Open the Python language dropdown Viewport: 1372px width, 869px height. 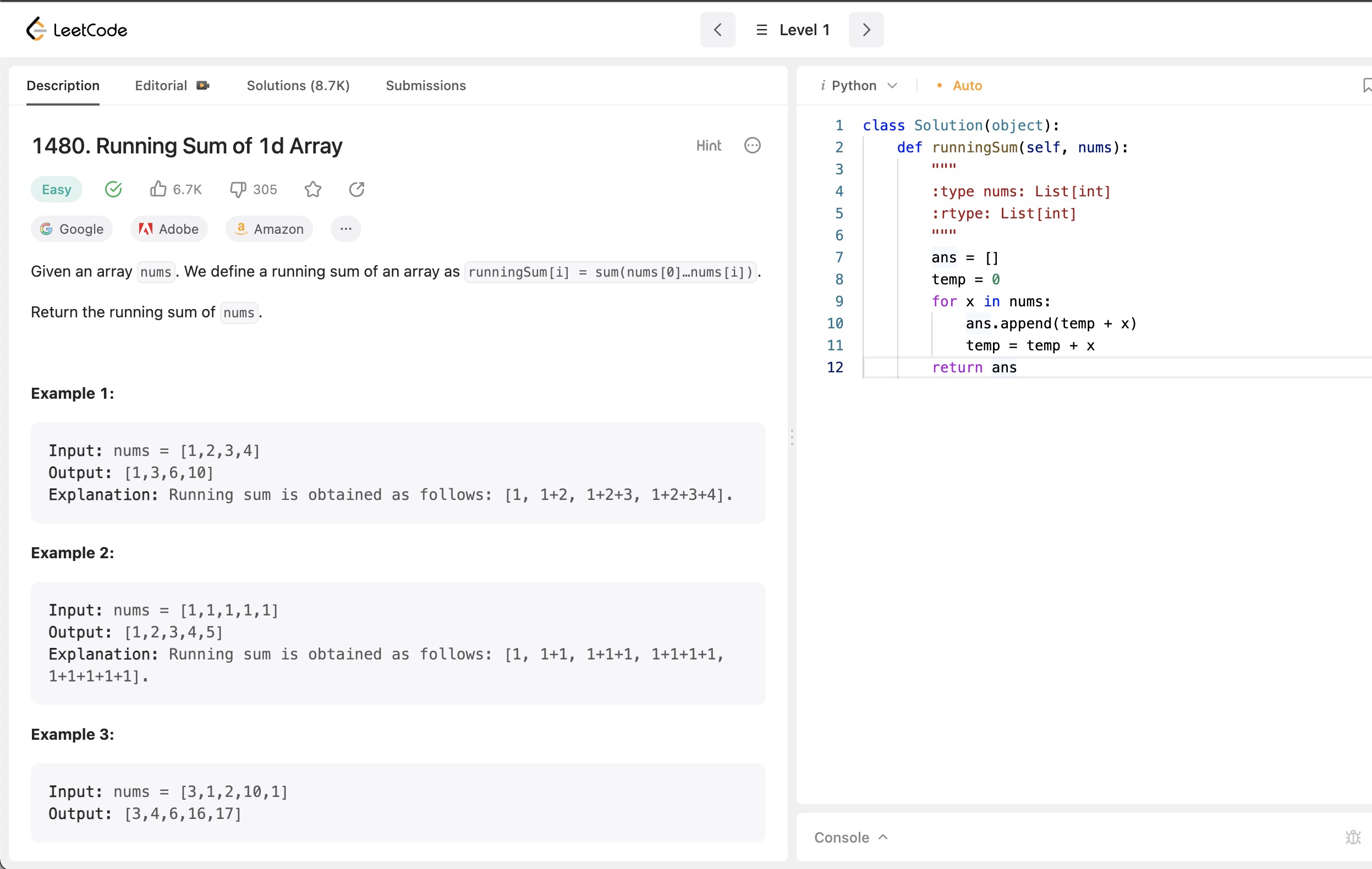pyautogui.click(x=859, y=85)
